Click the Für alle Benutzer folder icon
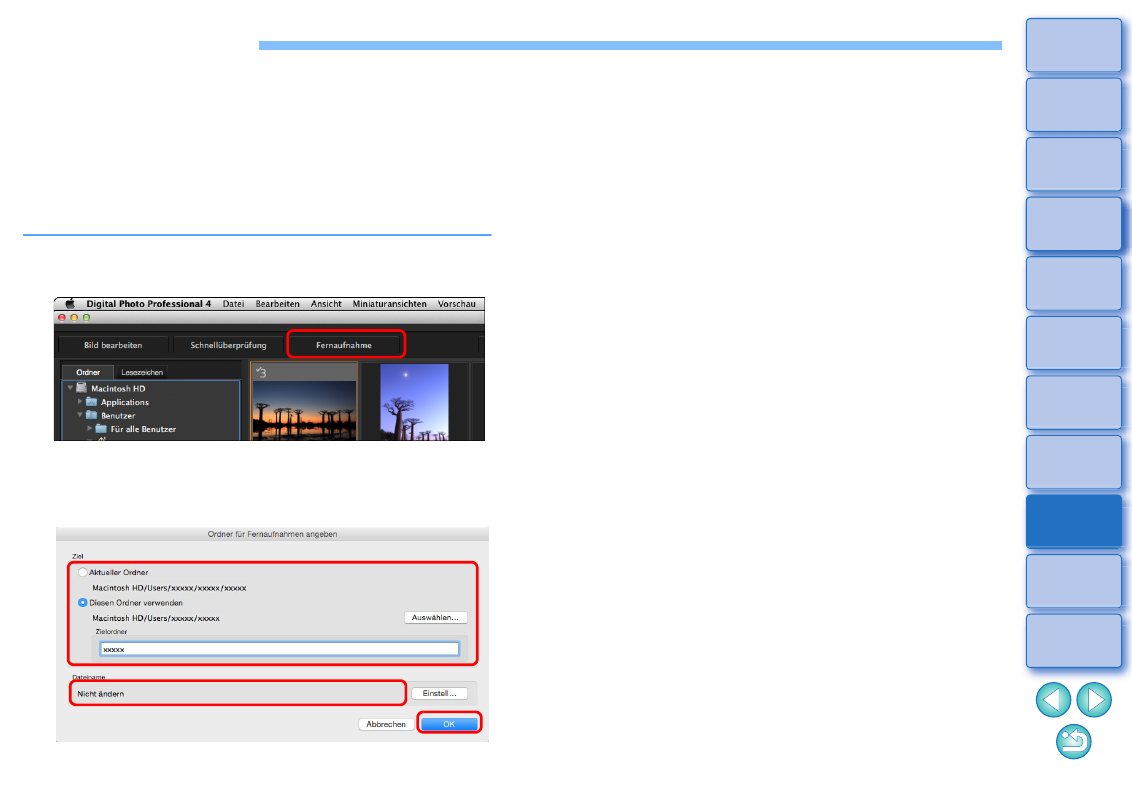 [101, 429]
